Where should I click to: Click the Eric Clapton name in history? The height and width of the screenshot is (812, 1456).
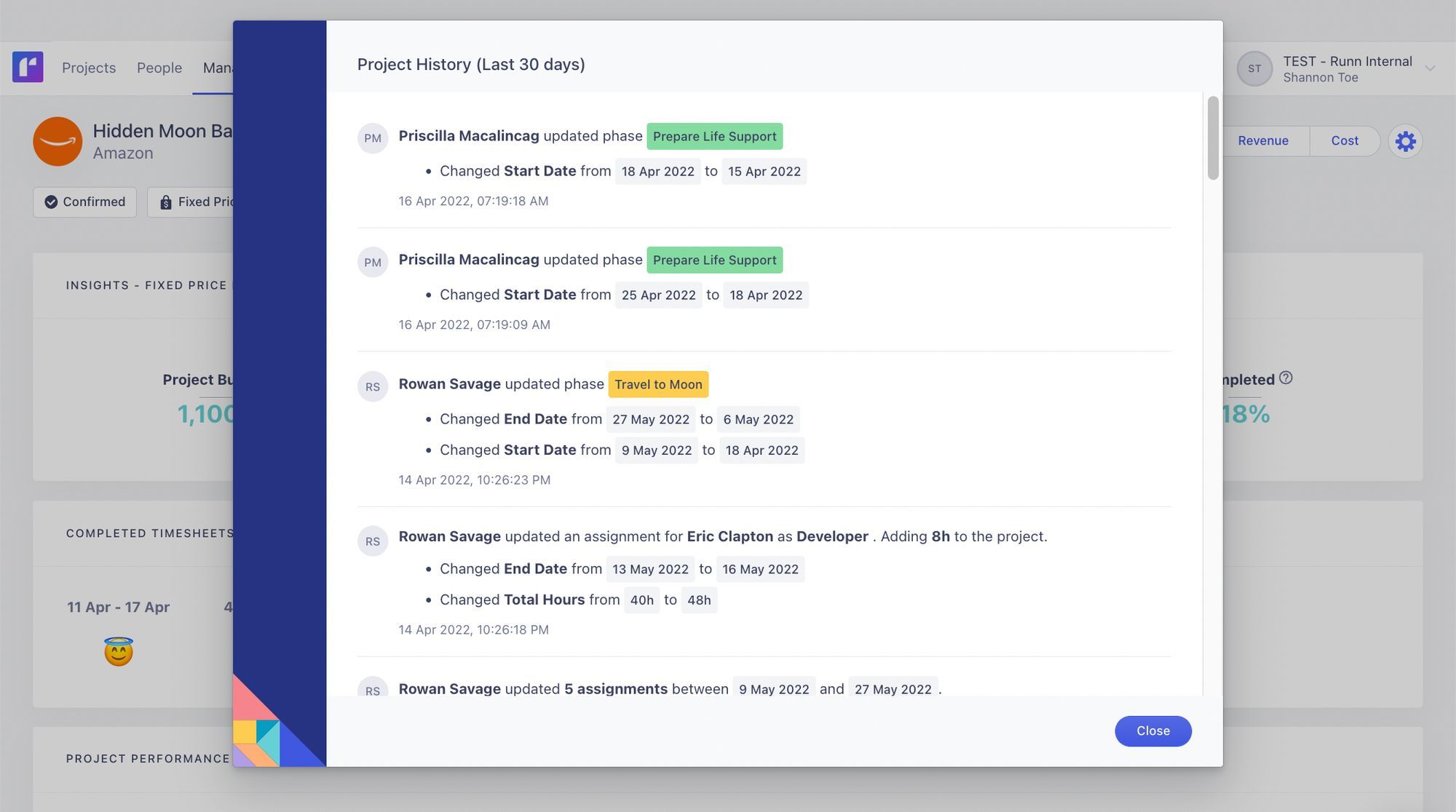click(729, 536)
